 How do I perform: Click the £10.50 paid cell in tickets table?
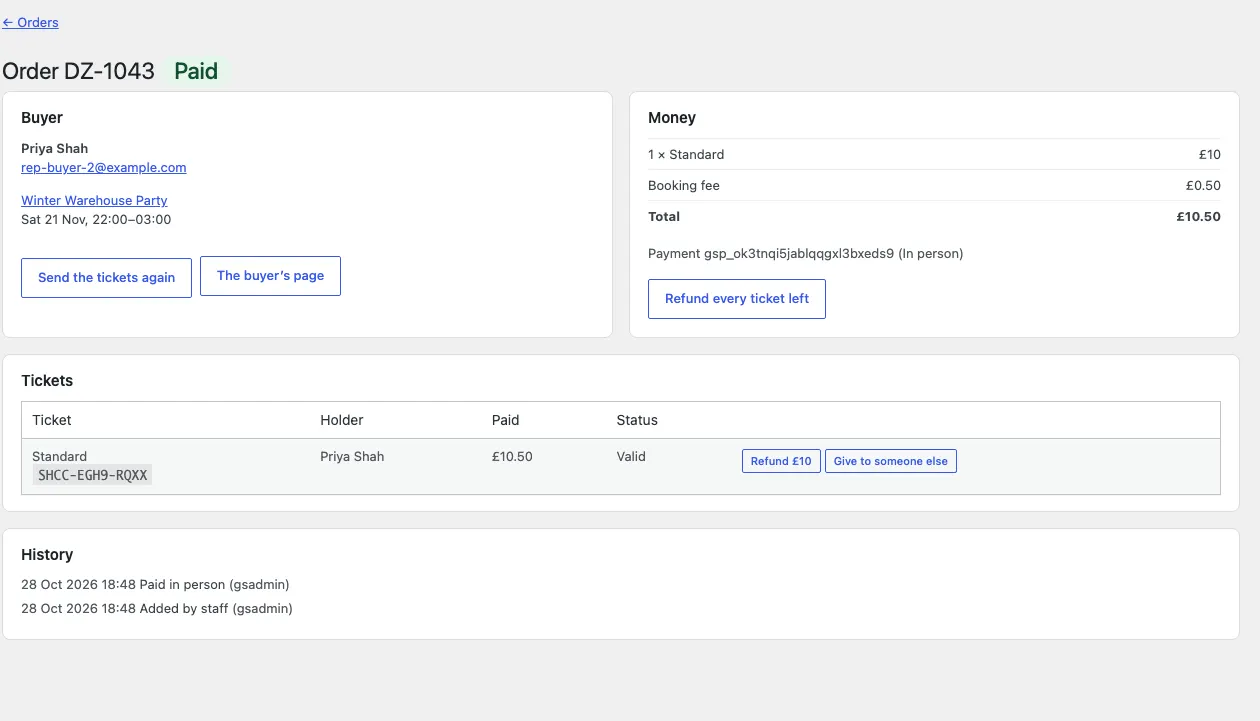click(512, 456)
